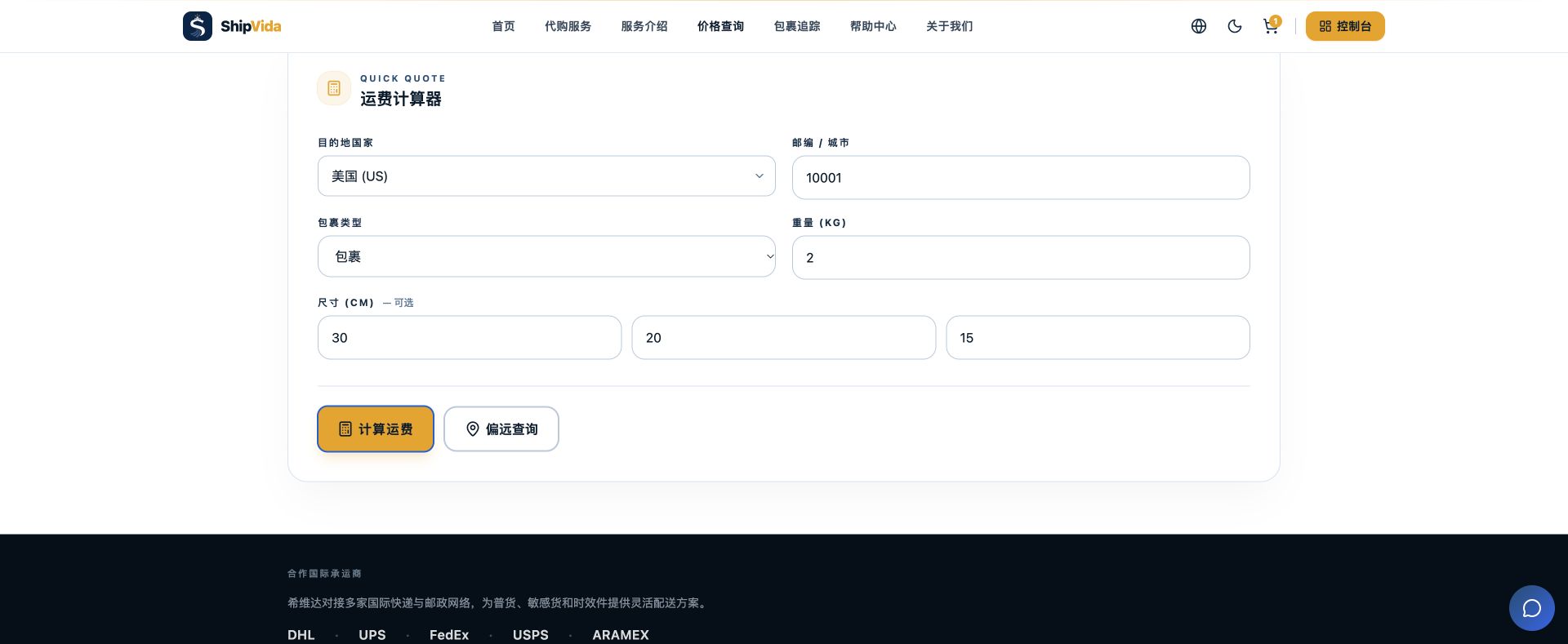Click the 运费计算器 heading
Screen dimensions: 1568x644
pos(401,99)
